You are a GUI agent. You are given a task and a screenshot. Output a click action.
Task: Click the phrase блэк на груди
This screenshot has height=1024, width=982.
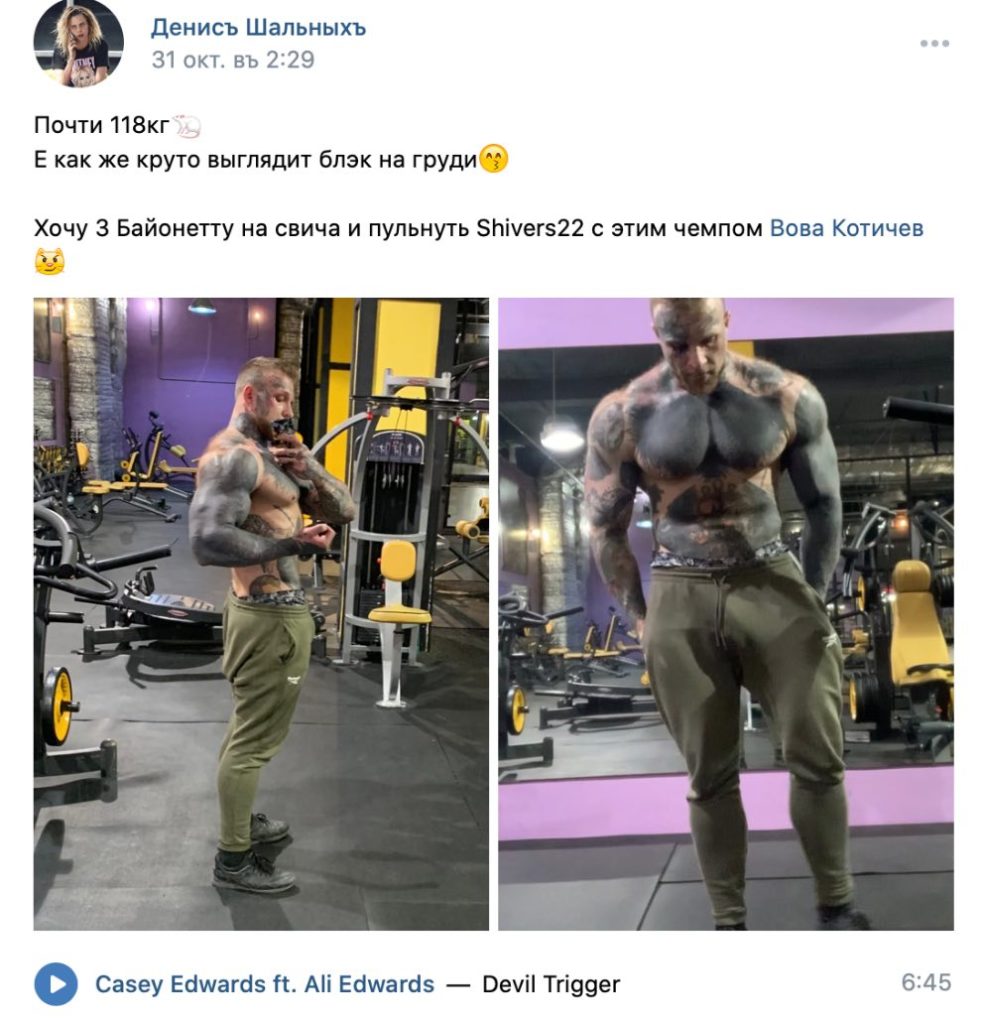[398, 161]
